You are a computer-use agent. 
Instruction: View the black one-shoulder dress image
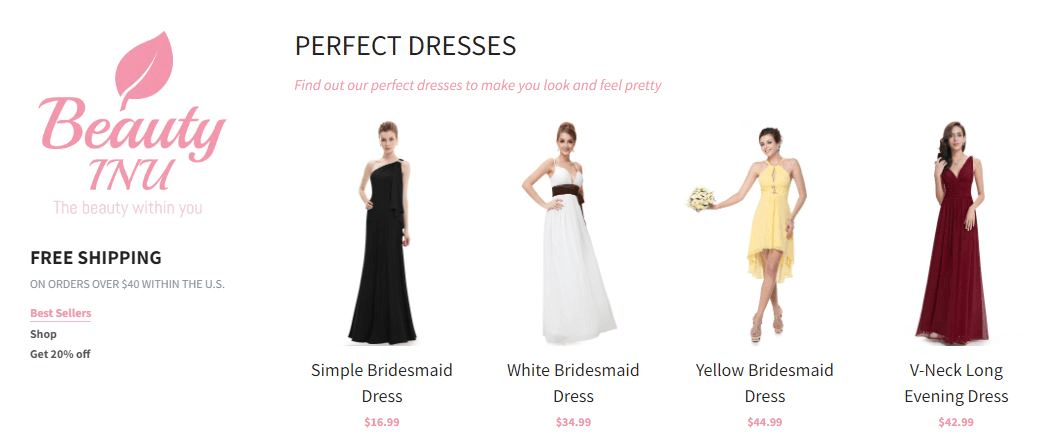(382, 233)
